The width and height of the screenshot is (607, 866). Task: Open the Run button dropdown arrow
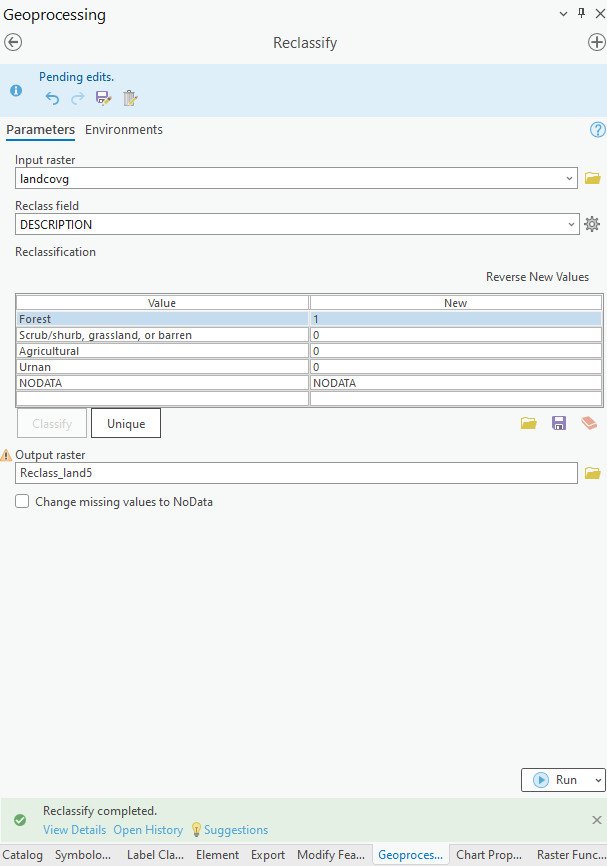coord(598,780)
